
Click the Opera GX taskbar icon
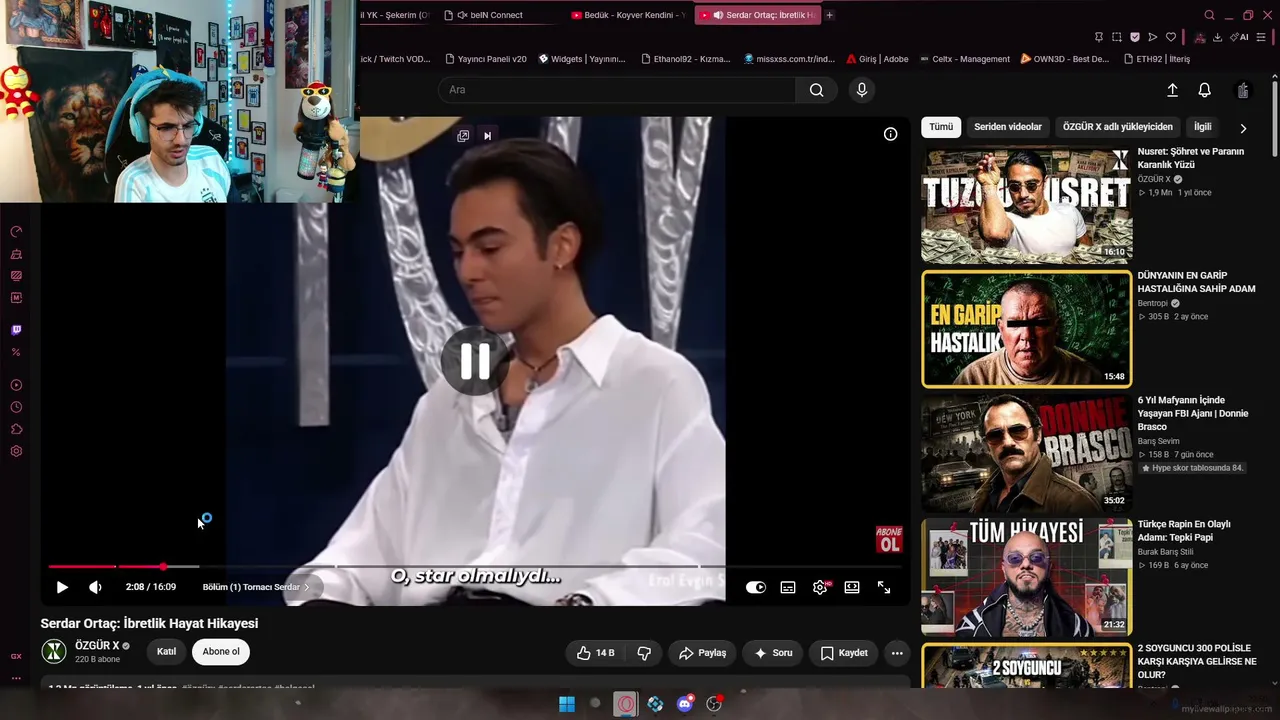click(626, 704)
